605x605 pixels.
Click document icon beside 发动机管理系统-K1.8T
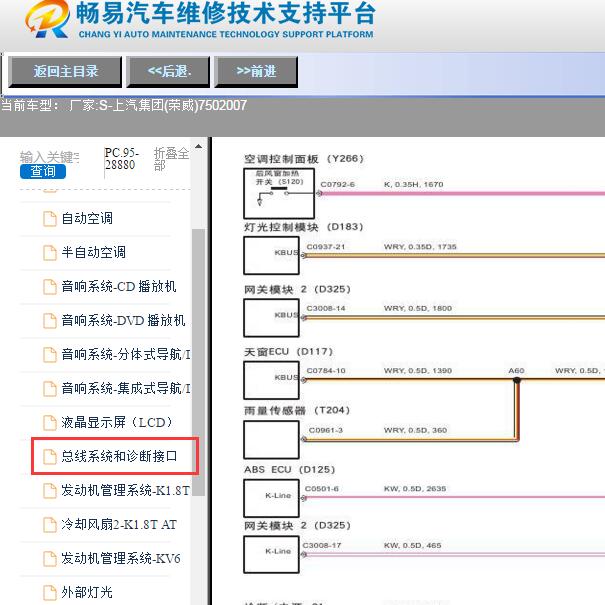click(x=49, y=491)
